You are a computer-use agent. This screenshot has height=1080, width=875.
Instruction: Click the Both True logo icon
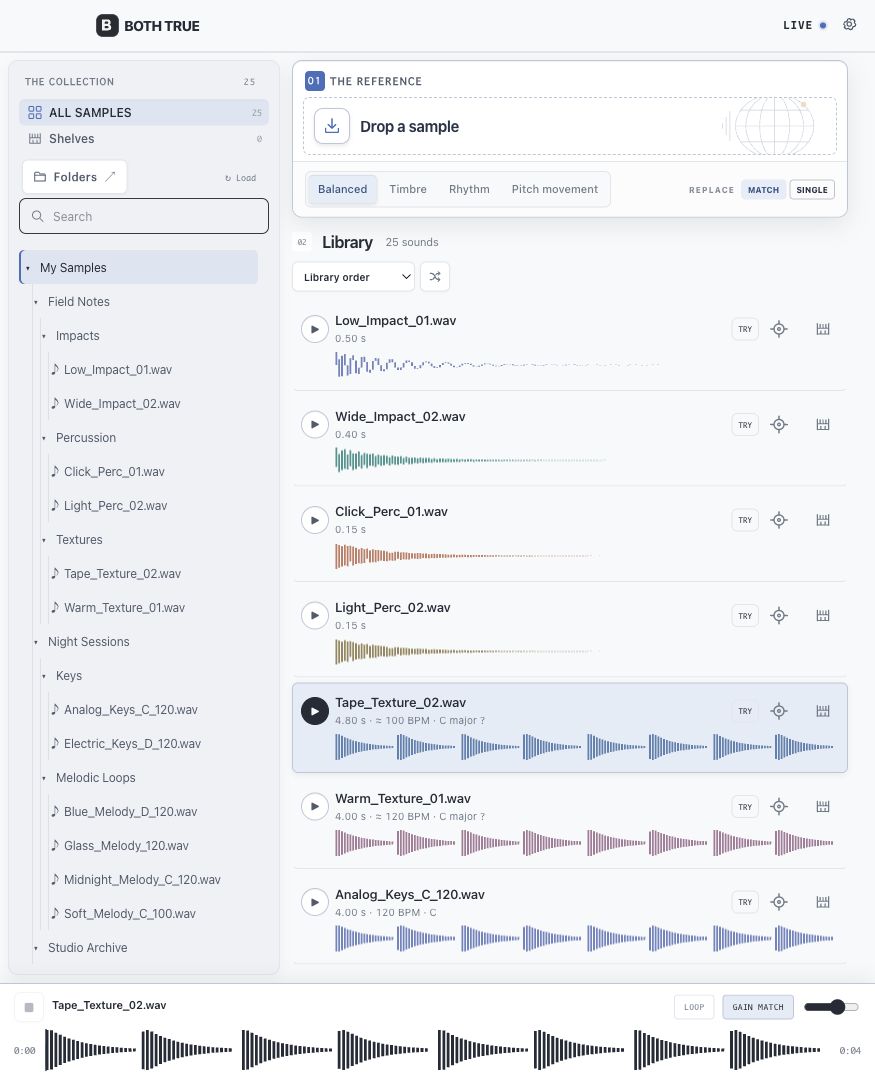coord(107,25)
